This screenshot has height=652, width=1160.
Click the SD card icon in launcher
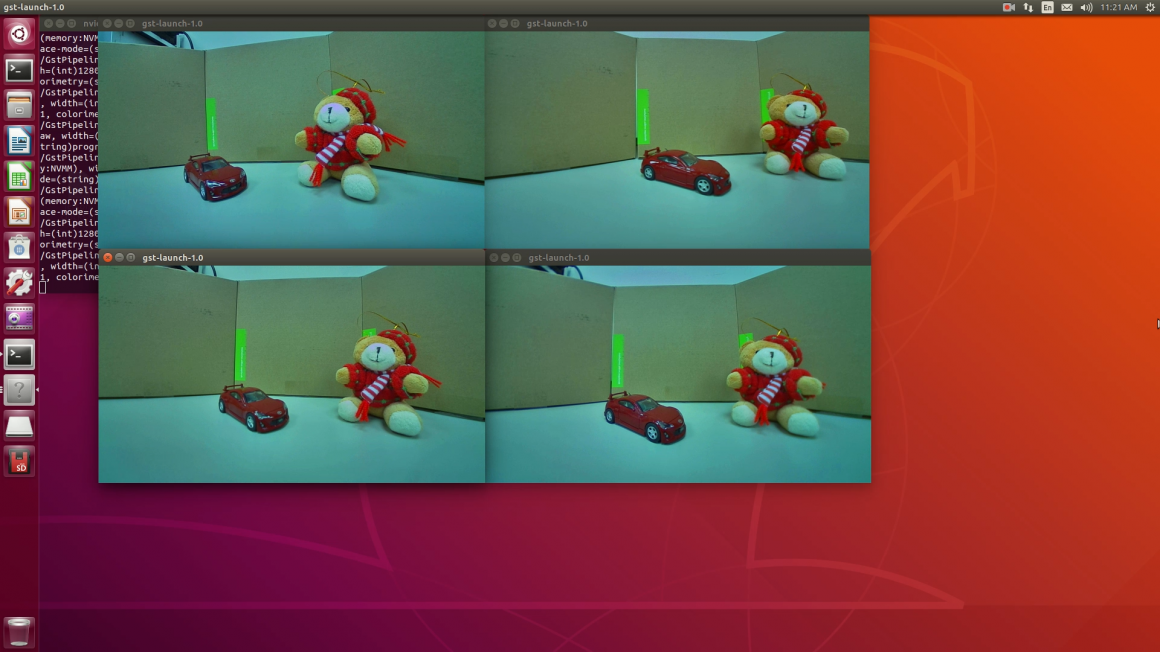19,461
